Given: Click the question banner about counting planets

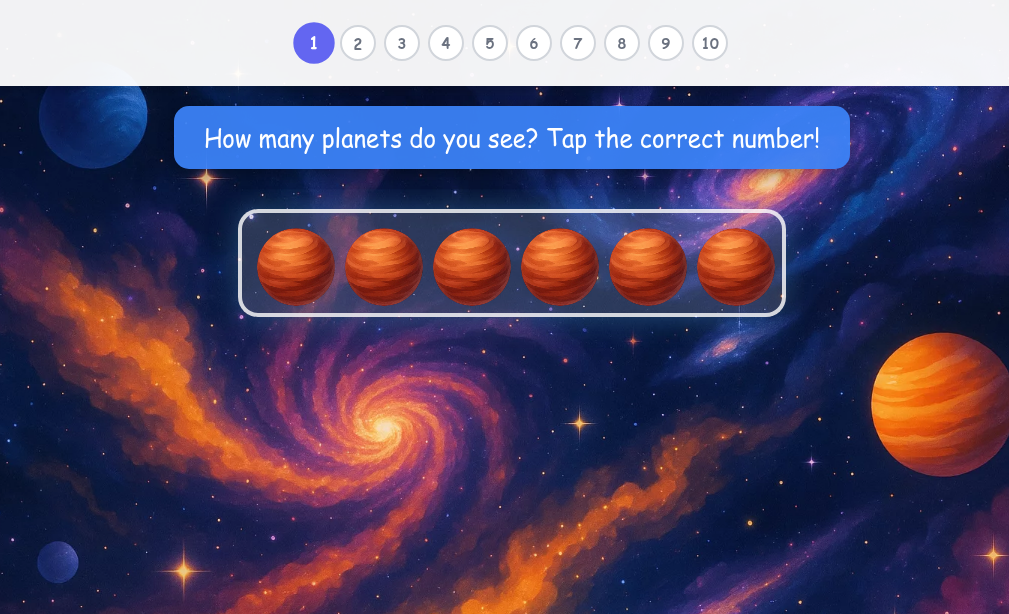Looking at the screenshot, I should [511, 138].
